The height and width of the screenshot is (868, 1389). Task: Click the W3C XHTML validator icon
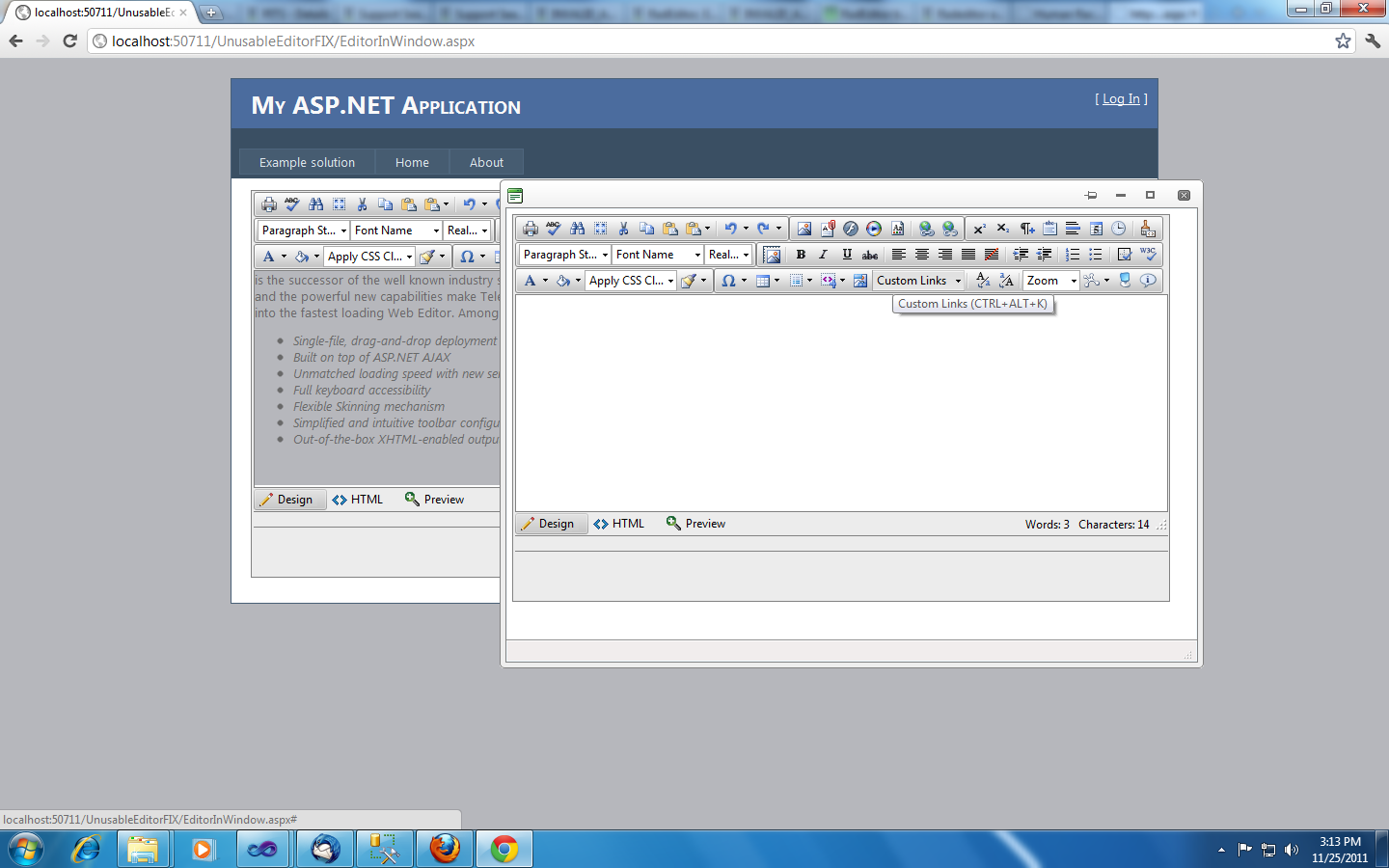coord(1148,255)
